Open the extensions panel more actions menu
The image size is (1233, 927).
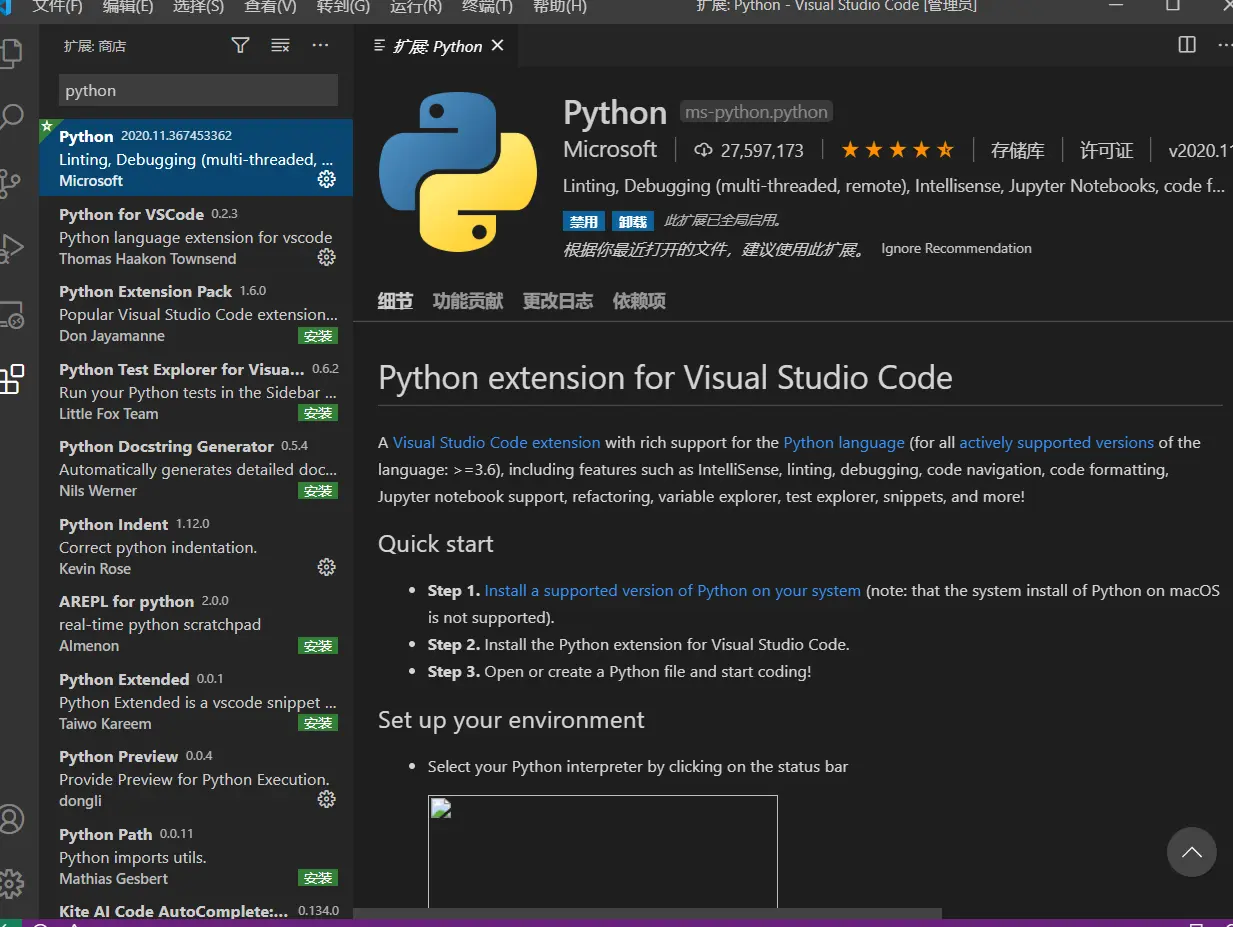320,46
